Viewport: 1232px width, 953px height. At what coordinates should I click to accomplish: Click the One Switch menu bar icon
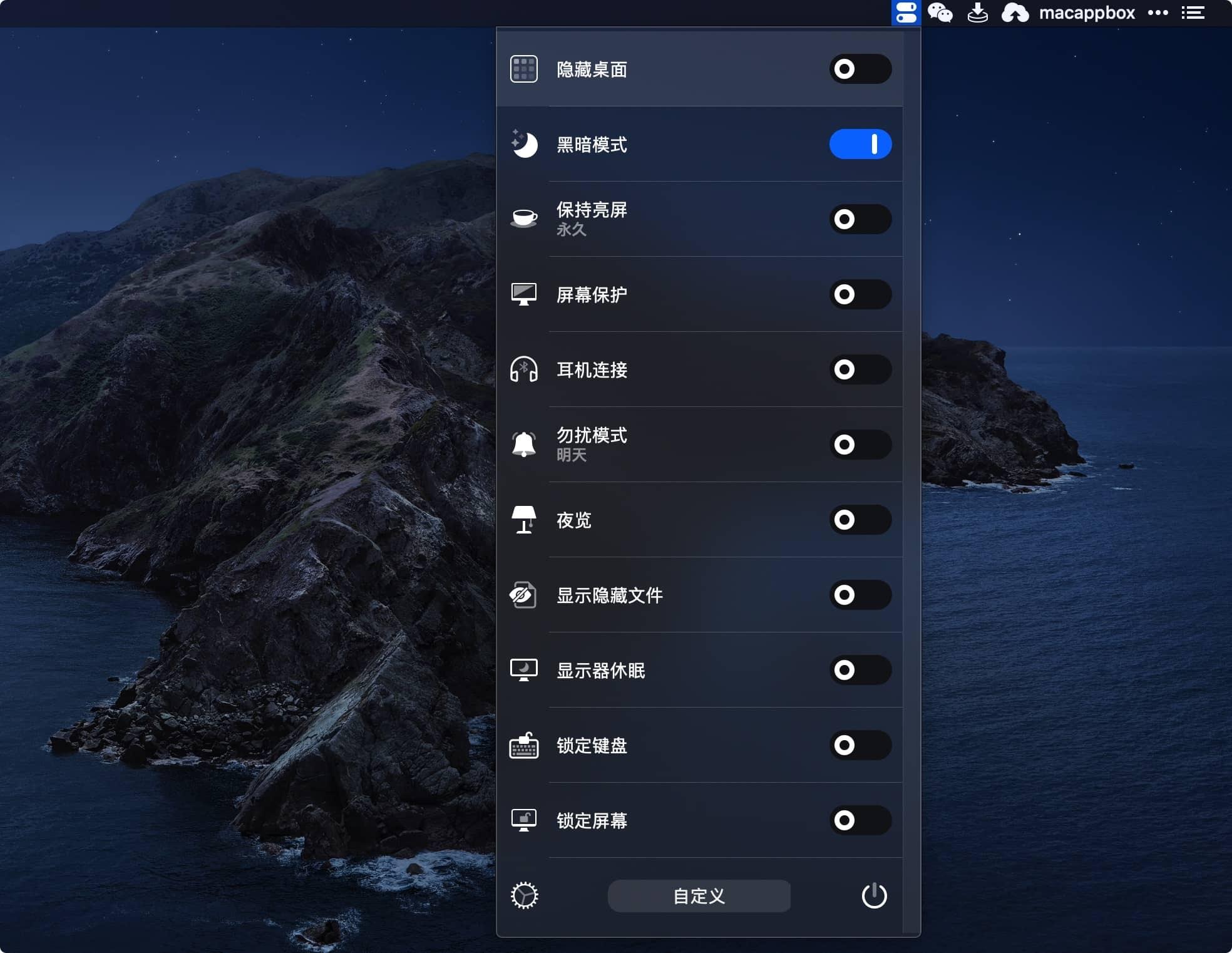tap(906, 13)
